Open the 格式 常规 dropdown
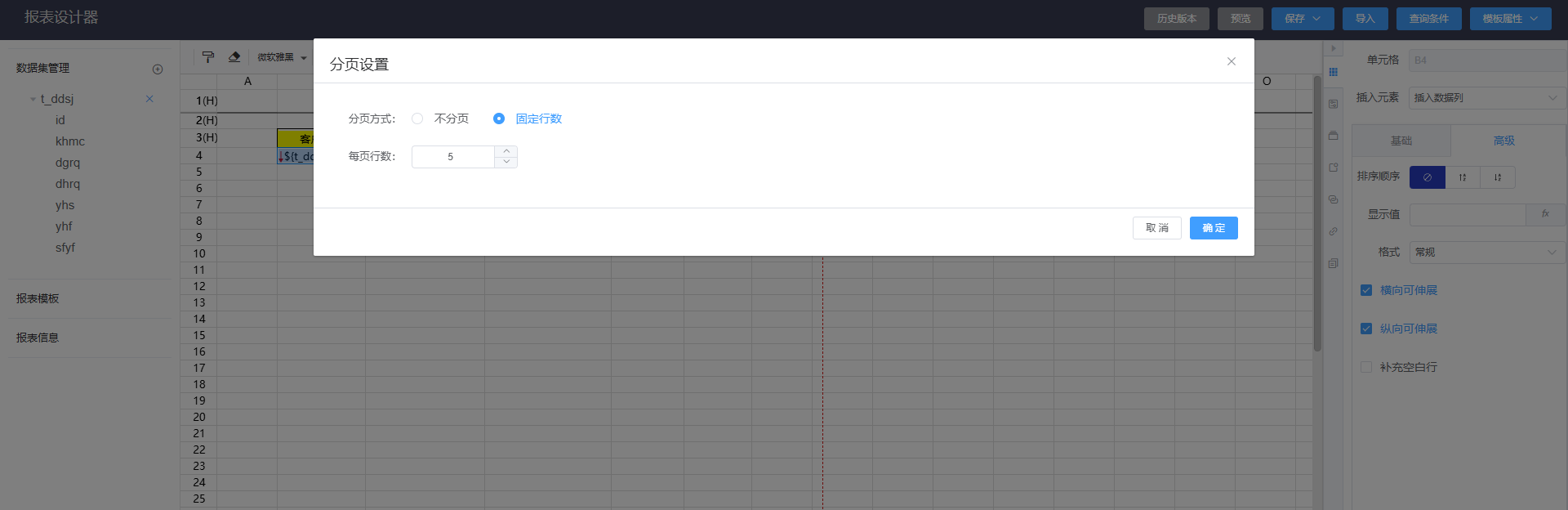 (1487, 253)
